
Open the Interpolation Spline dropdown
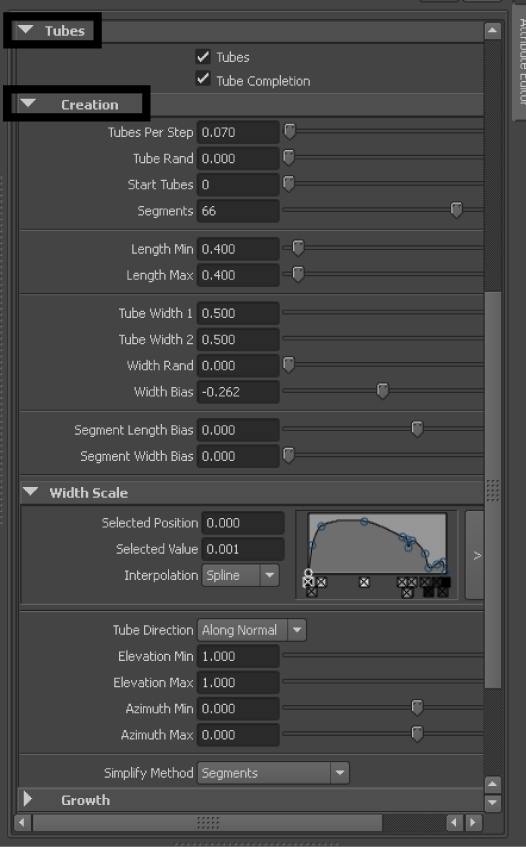click(x=240, y=575)
